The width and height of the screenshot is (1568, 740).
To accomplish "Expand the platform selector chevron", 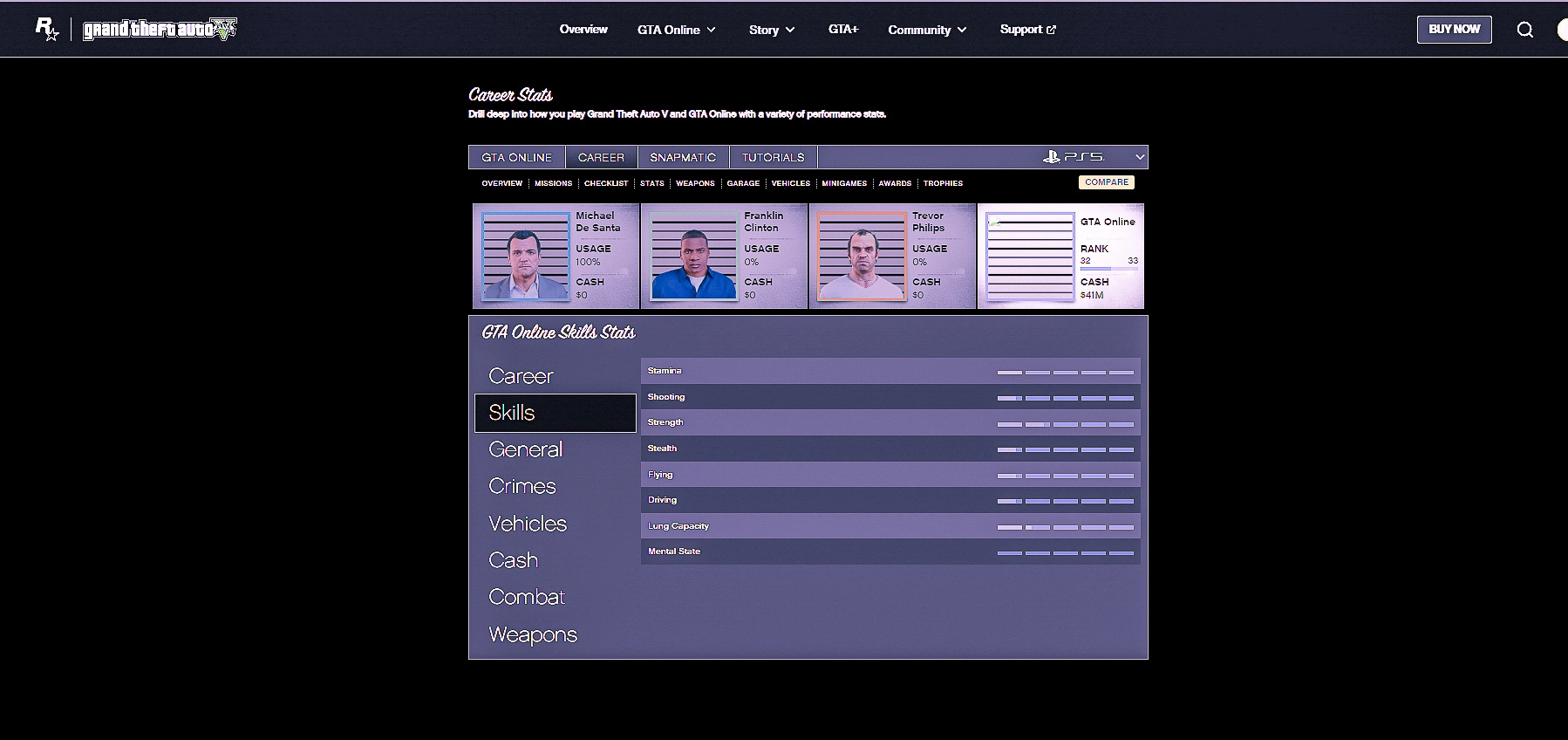I will (x=1139, y=157).
